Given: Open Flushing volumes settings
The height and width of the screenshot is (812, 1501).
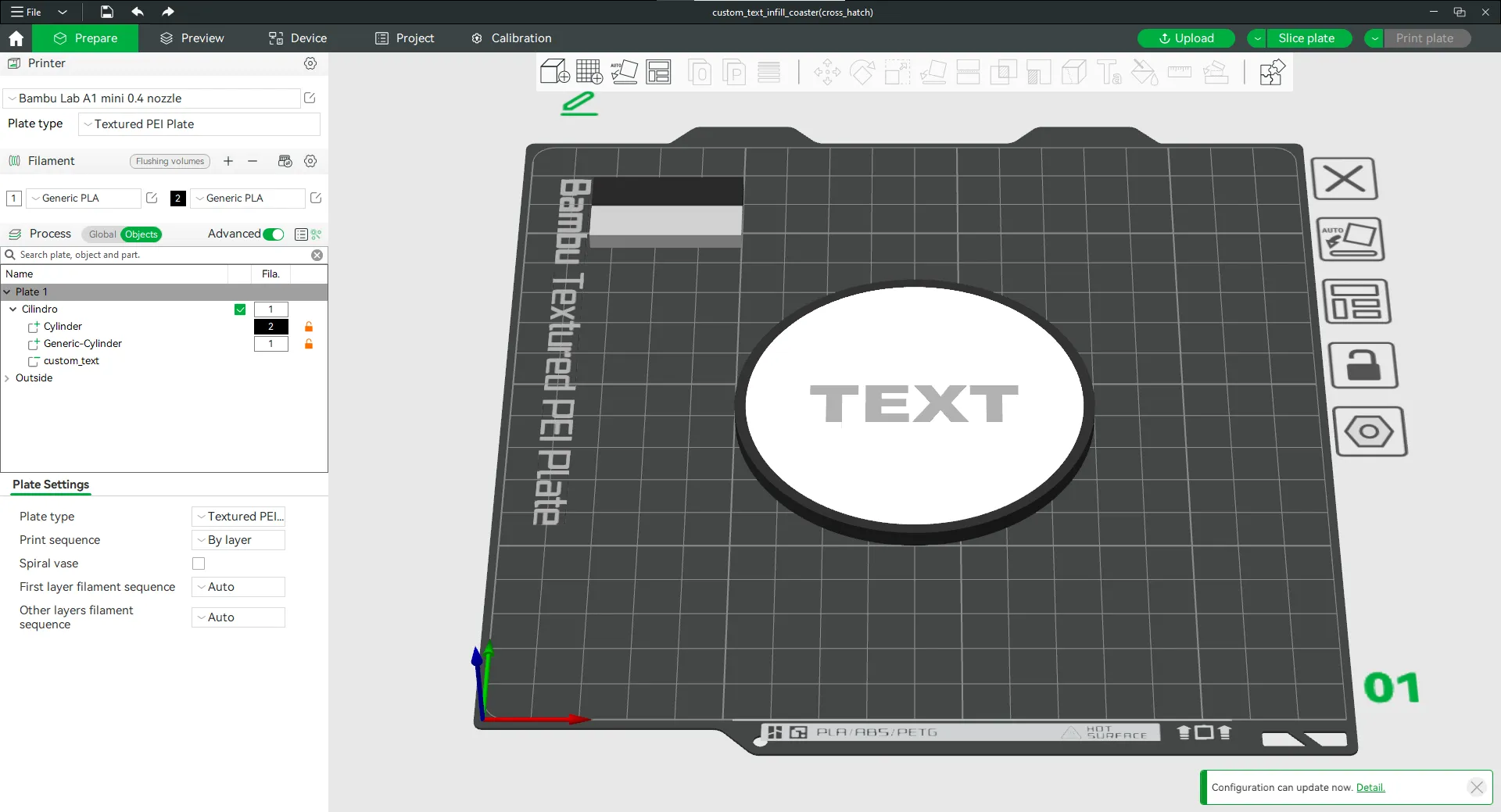Looking at the screenshot, I should (x=170, y=162).
